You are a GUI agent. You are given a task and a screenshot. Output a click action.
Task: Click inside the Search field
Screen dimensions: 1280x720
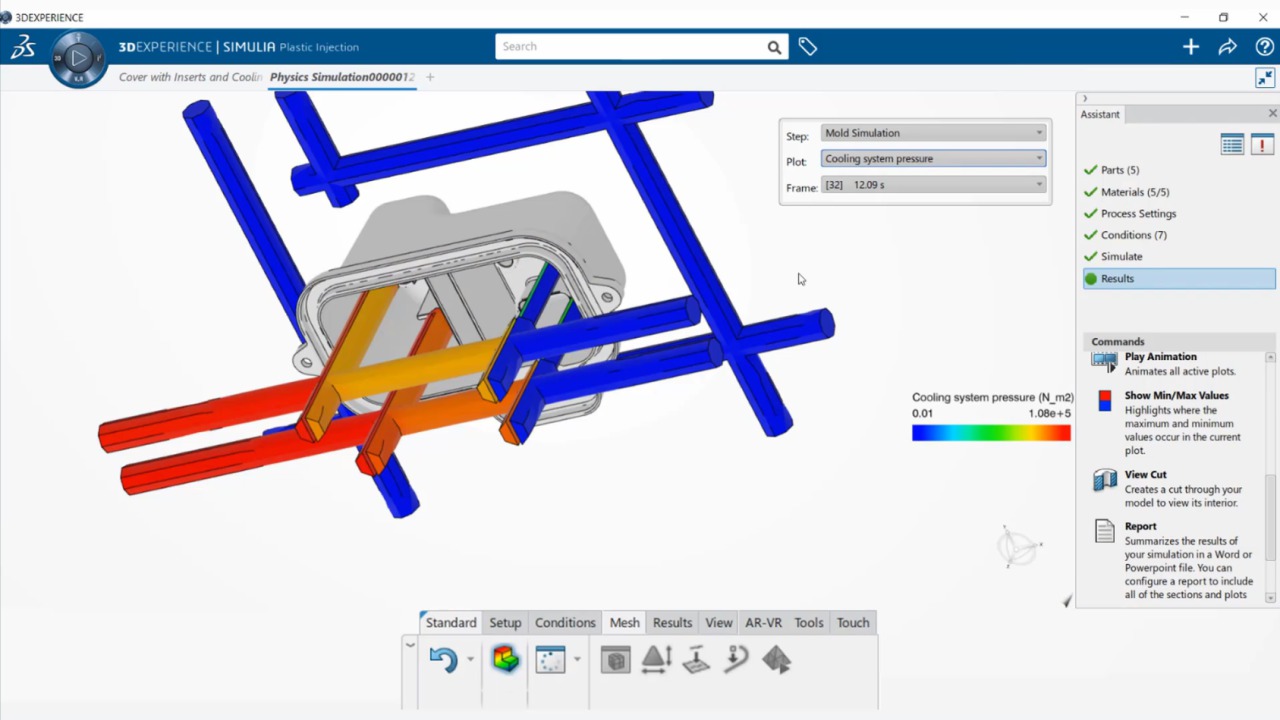630,46
